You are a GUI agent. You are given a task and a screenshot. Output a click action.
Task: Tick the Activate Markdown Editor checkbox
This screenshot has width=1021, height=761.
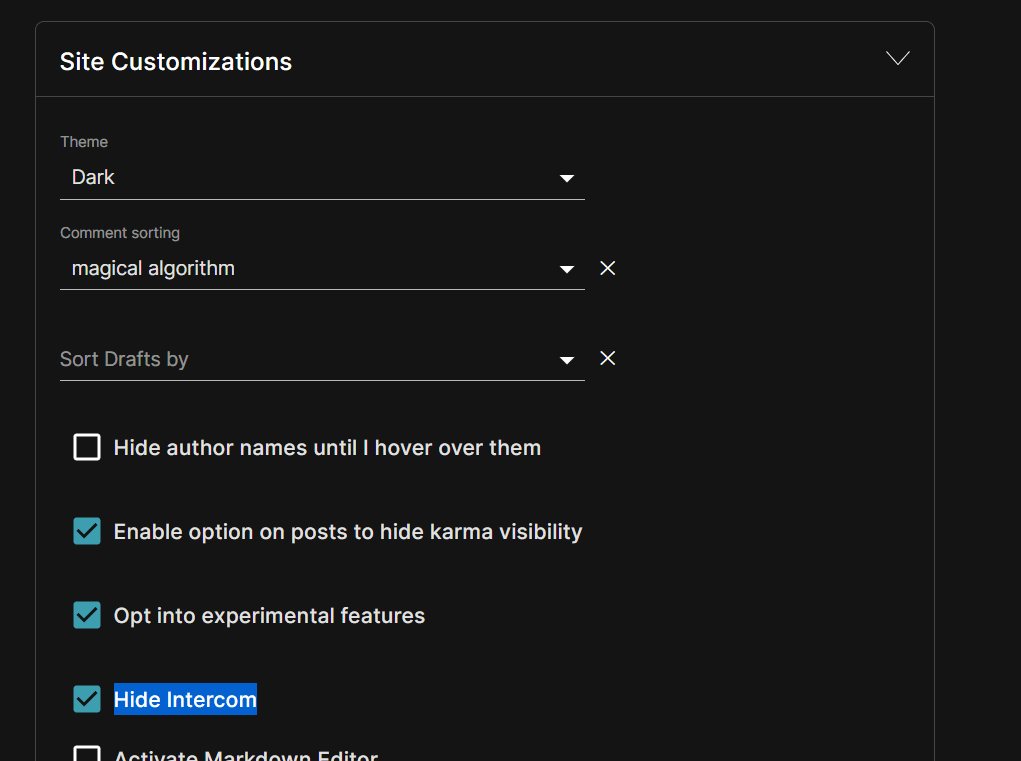click(x=87, y=754)
